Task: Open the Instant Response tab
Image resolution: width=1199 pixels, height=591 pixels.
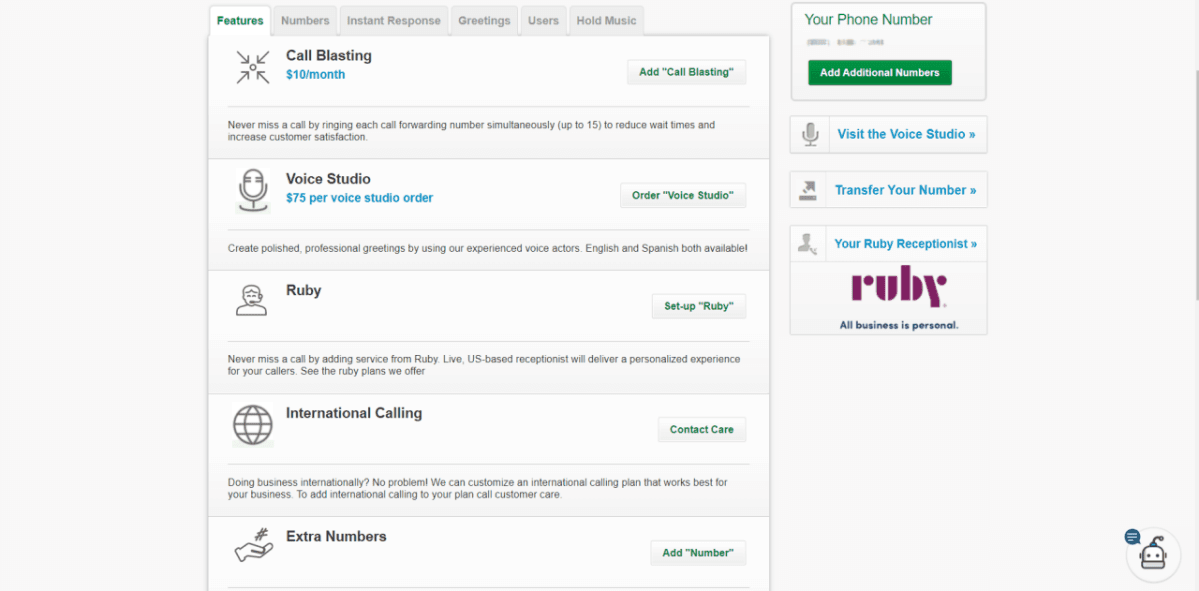Action: [393, 21]
